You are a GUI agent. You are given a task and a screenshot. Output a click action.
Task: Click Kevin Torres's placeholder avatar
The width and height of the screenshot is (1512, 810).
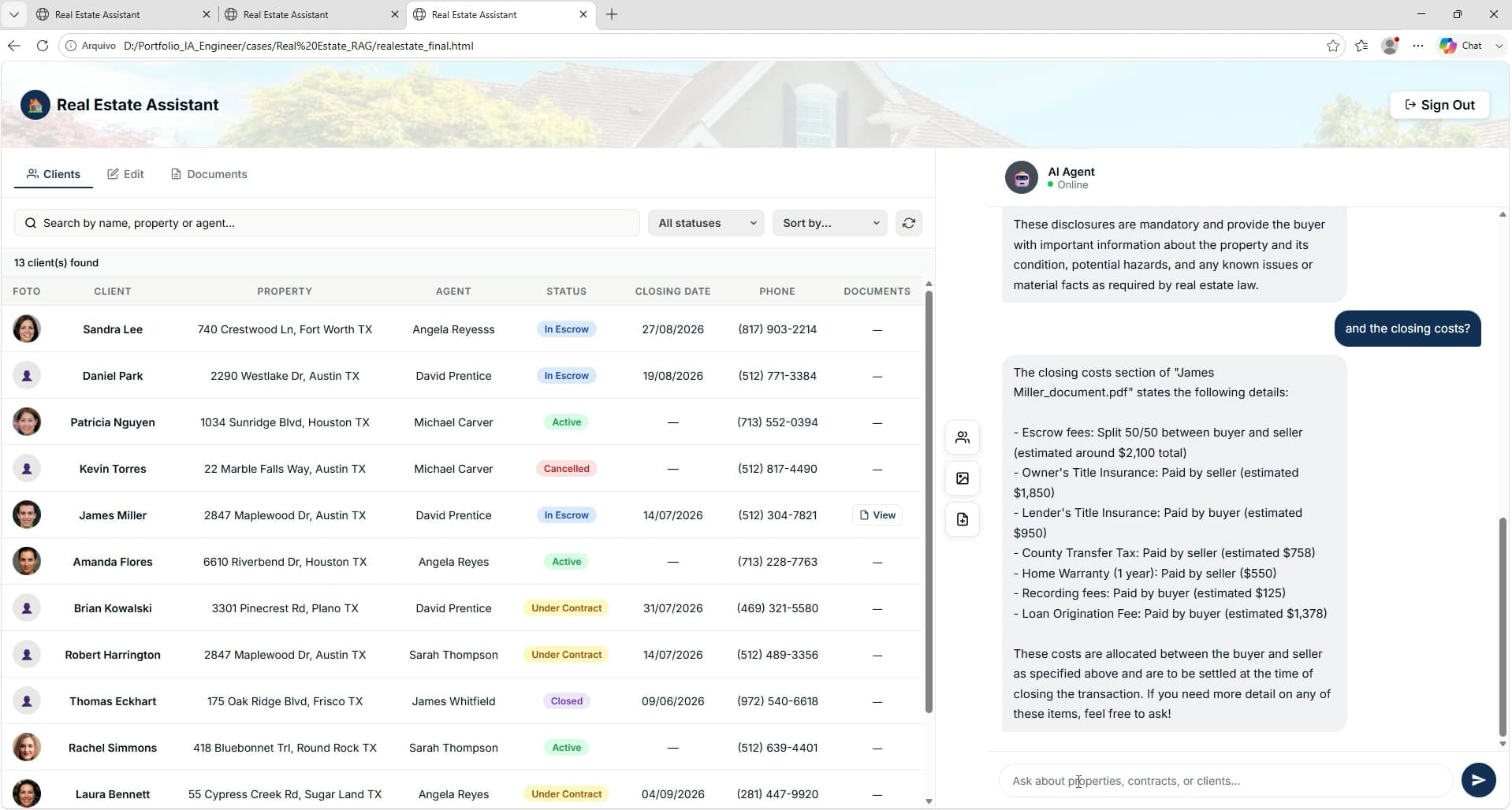coord(27,468)
